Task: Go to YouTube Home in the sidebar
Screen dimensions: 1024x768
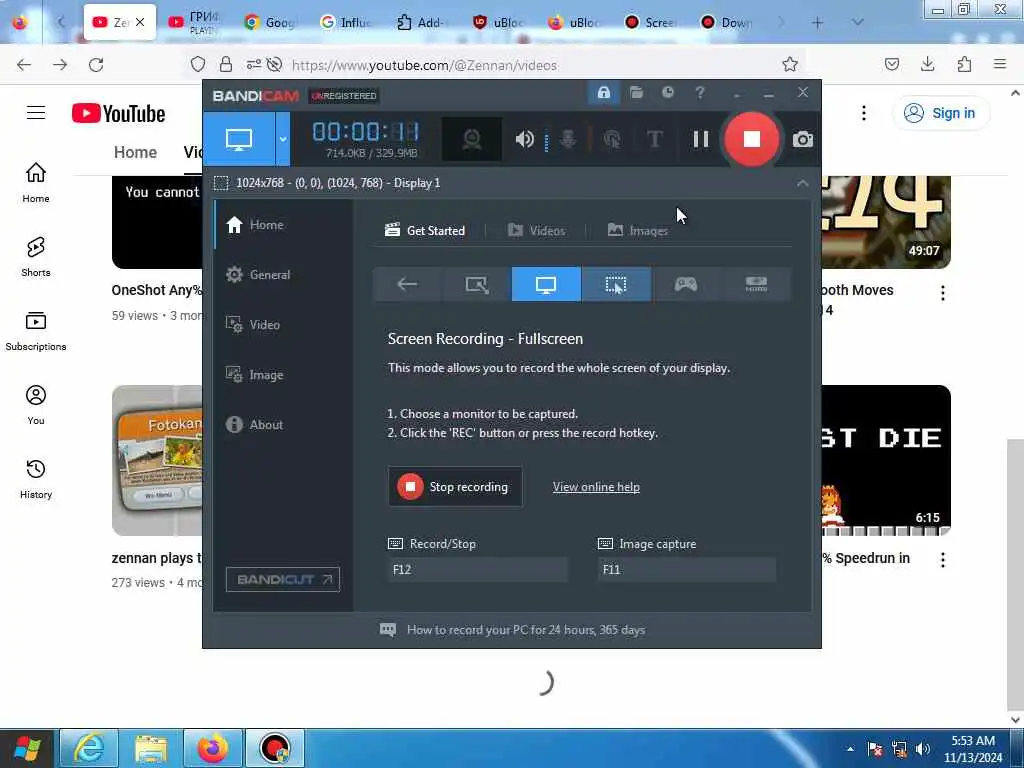Action: pyautogui.click(x=36, y=183)
